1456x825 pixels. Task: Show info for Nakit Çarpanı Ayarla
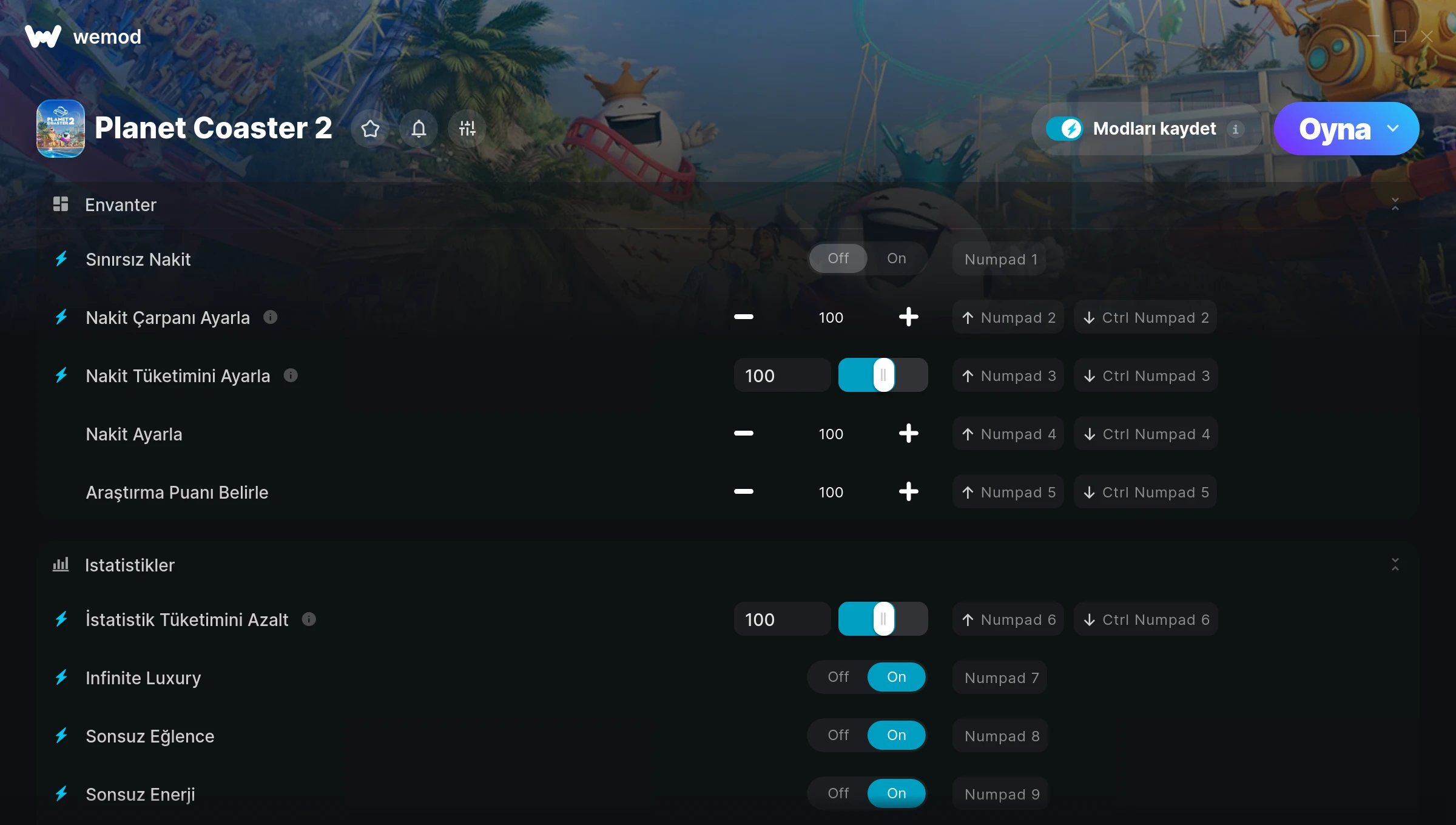pos(271,317)
